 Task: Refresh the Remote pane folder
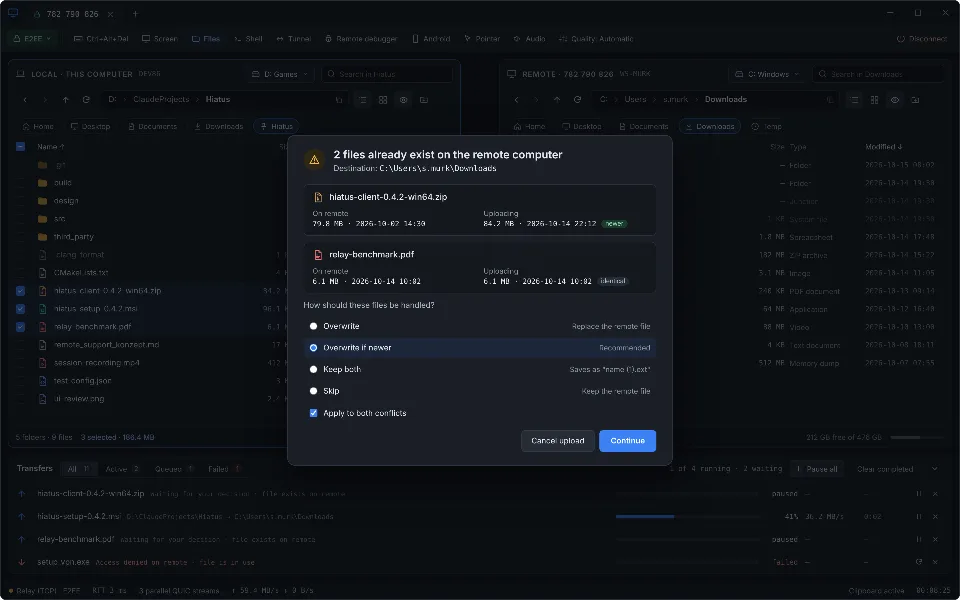point(577,100)
